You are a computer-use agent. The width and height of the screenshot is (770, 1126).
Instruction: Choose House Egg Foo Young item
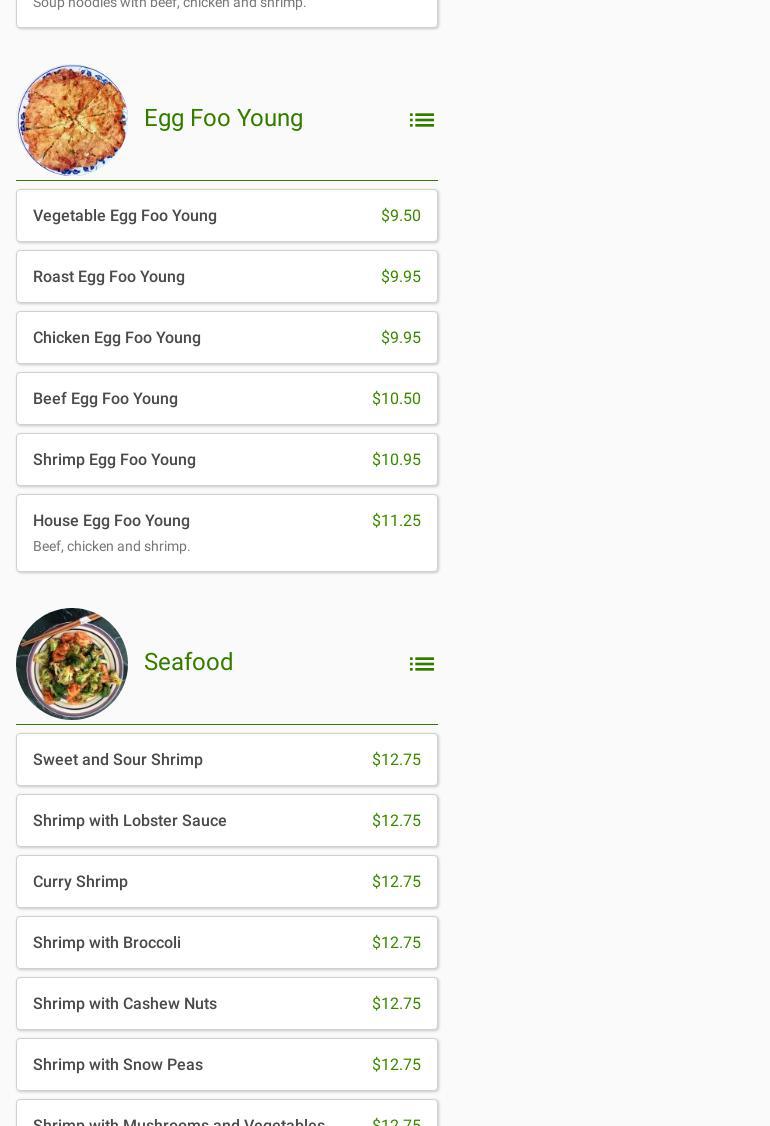click(226, 533)
